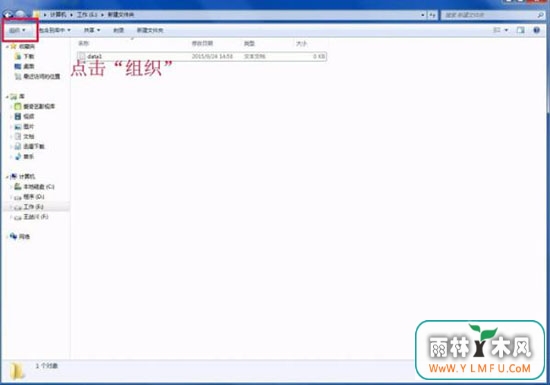Open 工作 (E:) drive in sidebar
The height and width of the screenshot is (385, 550).
pyautogui.click(x=33, y=207)
